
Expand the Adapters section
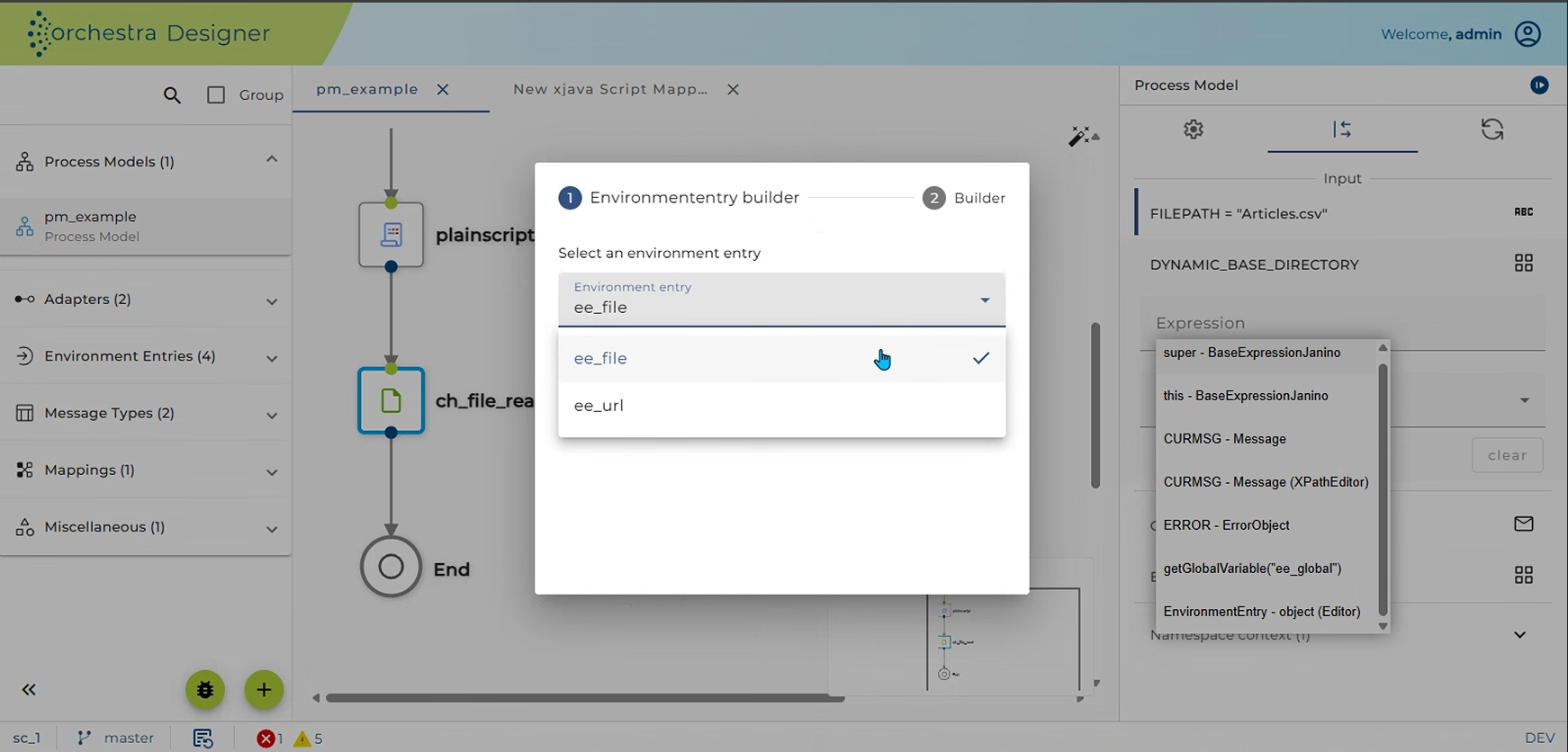point(272,301)
